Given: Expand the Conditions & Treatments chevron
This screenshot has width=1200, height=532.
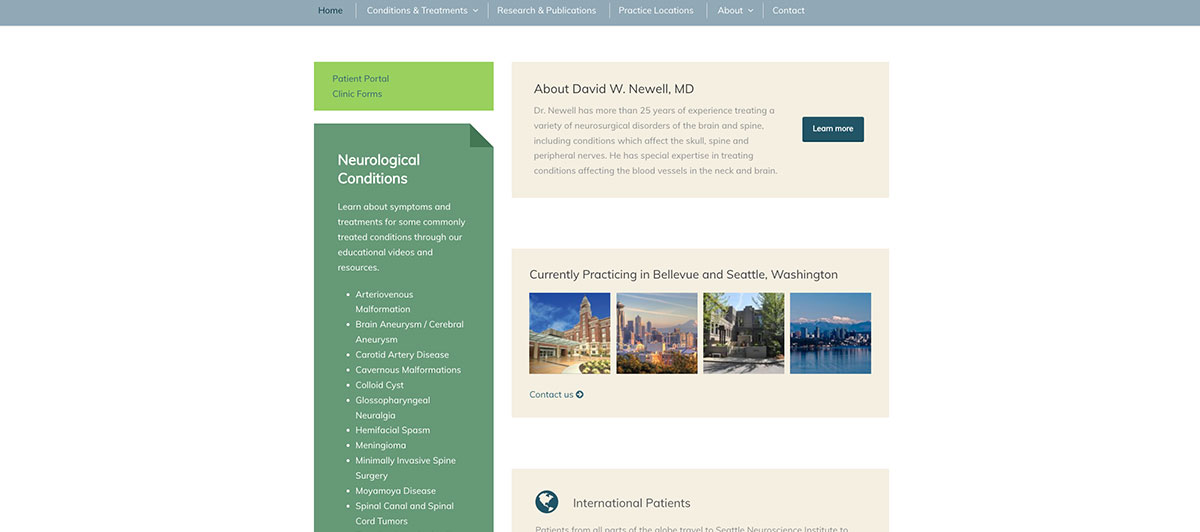Looking at the screenshot, I should point(475,11).
